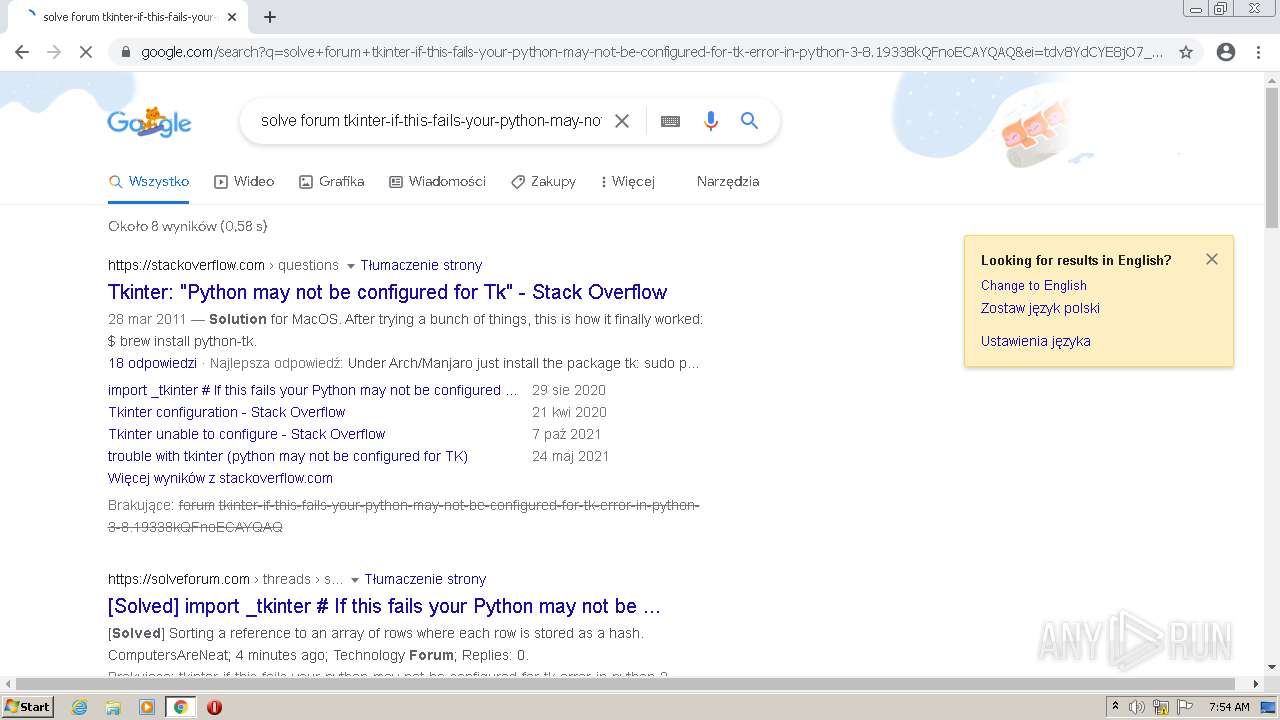Show hidden system tray icons
The image size is (1280, 720).
point(1115,707)
